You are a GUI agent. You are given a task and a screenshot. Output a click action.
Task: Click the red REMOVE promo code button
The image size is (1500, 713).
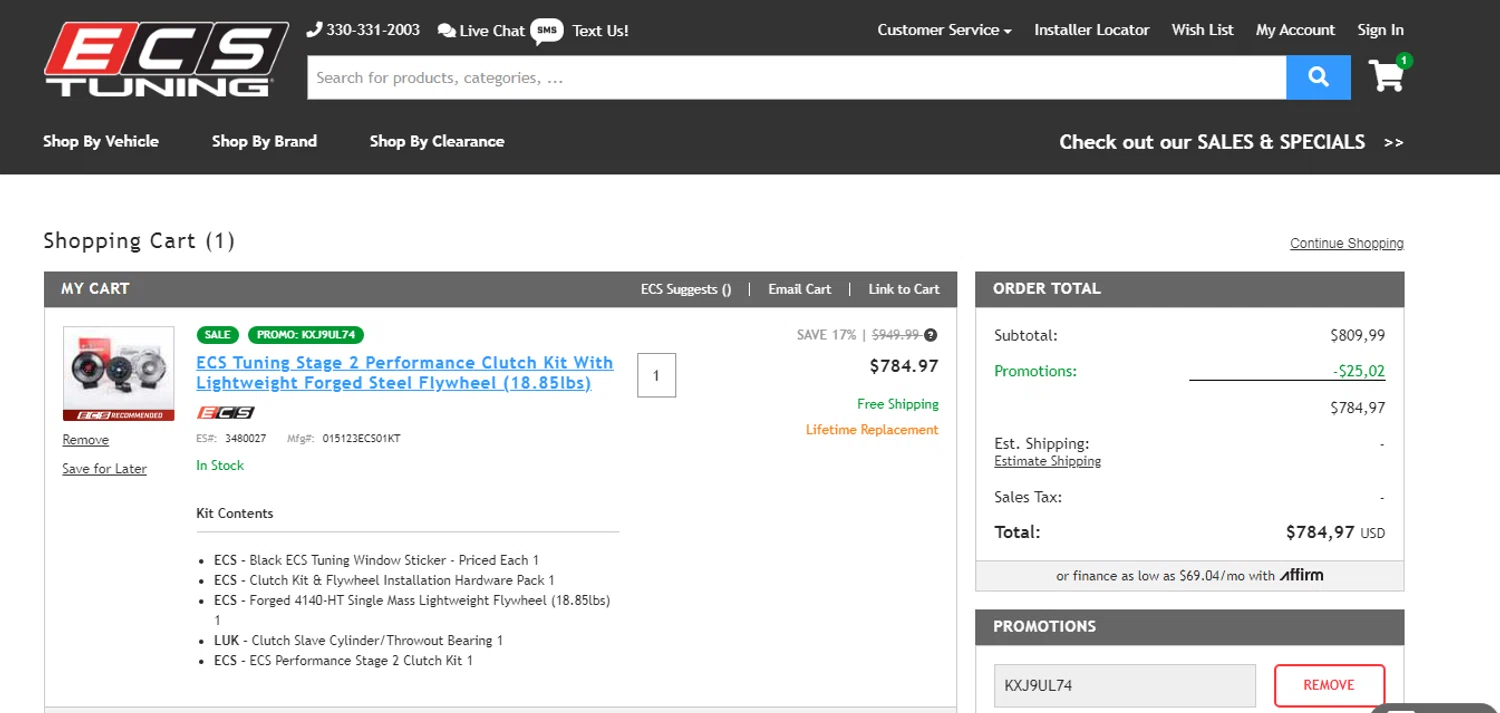pyautogui.click(x=1329, y=685)
